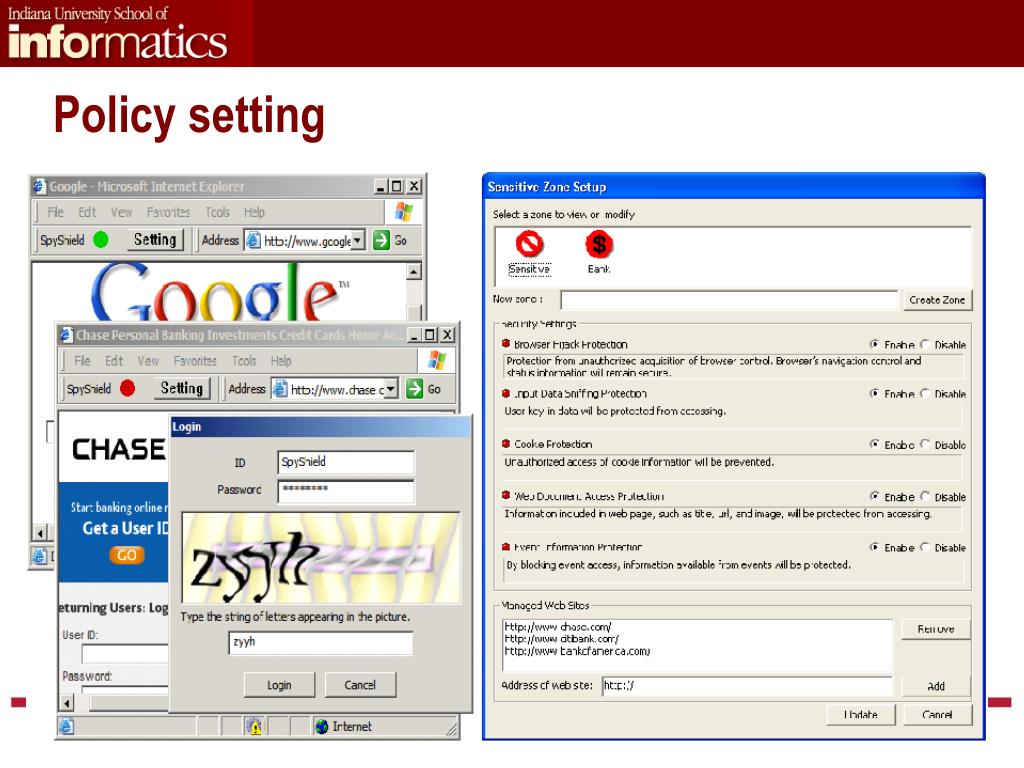The height and width of the screenshot is (768, 1024).
Task: Select the Bank zone dollar icon
Action: [599, 245]
